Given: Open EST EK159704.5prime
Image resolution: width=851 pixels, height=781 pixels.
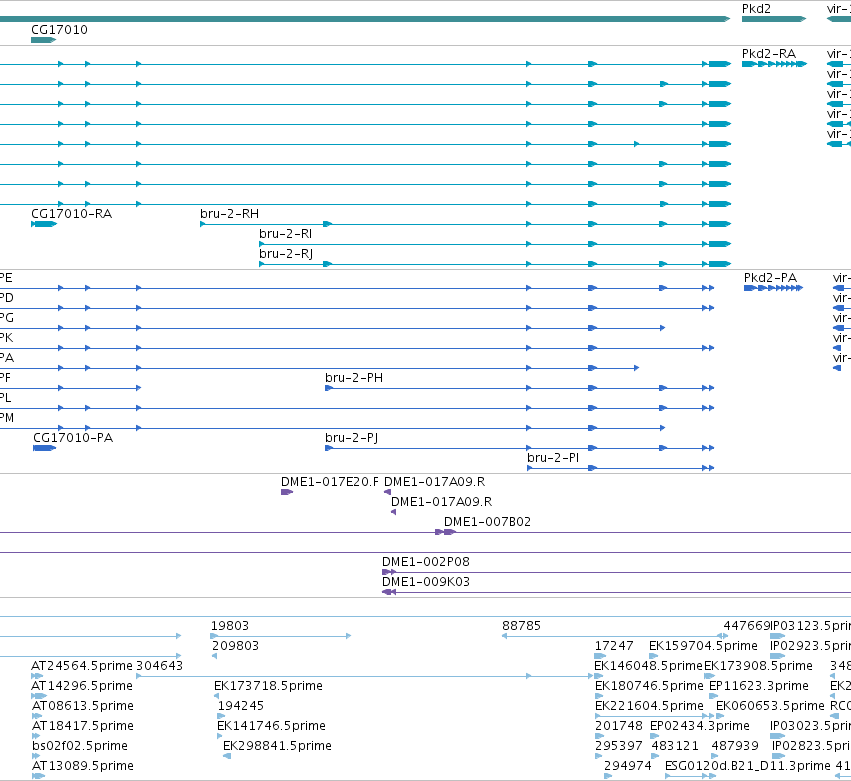Looking at the screenshot, I should 653,656.
